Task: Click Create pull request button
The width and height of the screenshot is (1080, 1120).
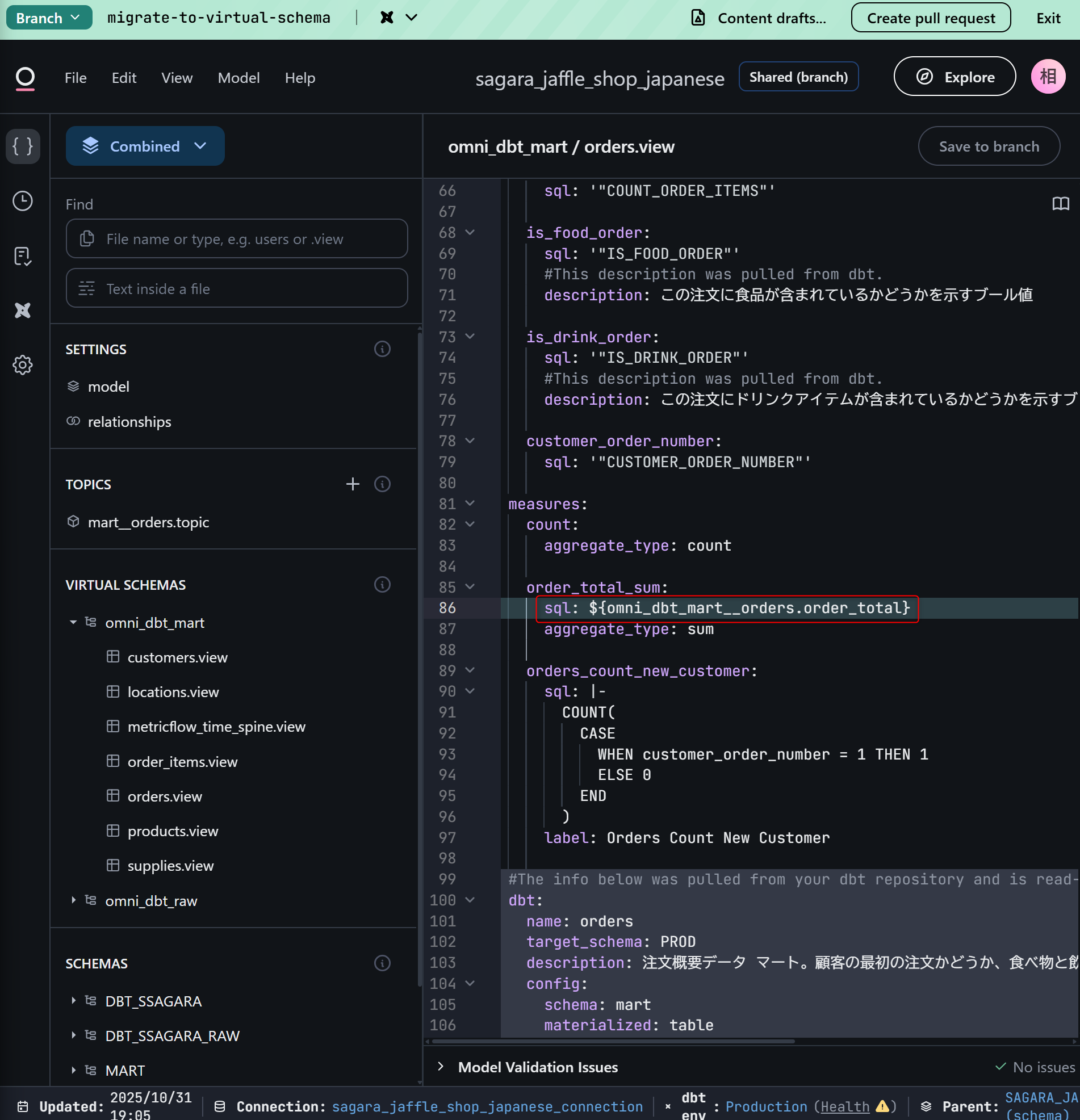Action: coord(930,18)
